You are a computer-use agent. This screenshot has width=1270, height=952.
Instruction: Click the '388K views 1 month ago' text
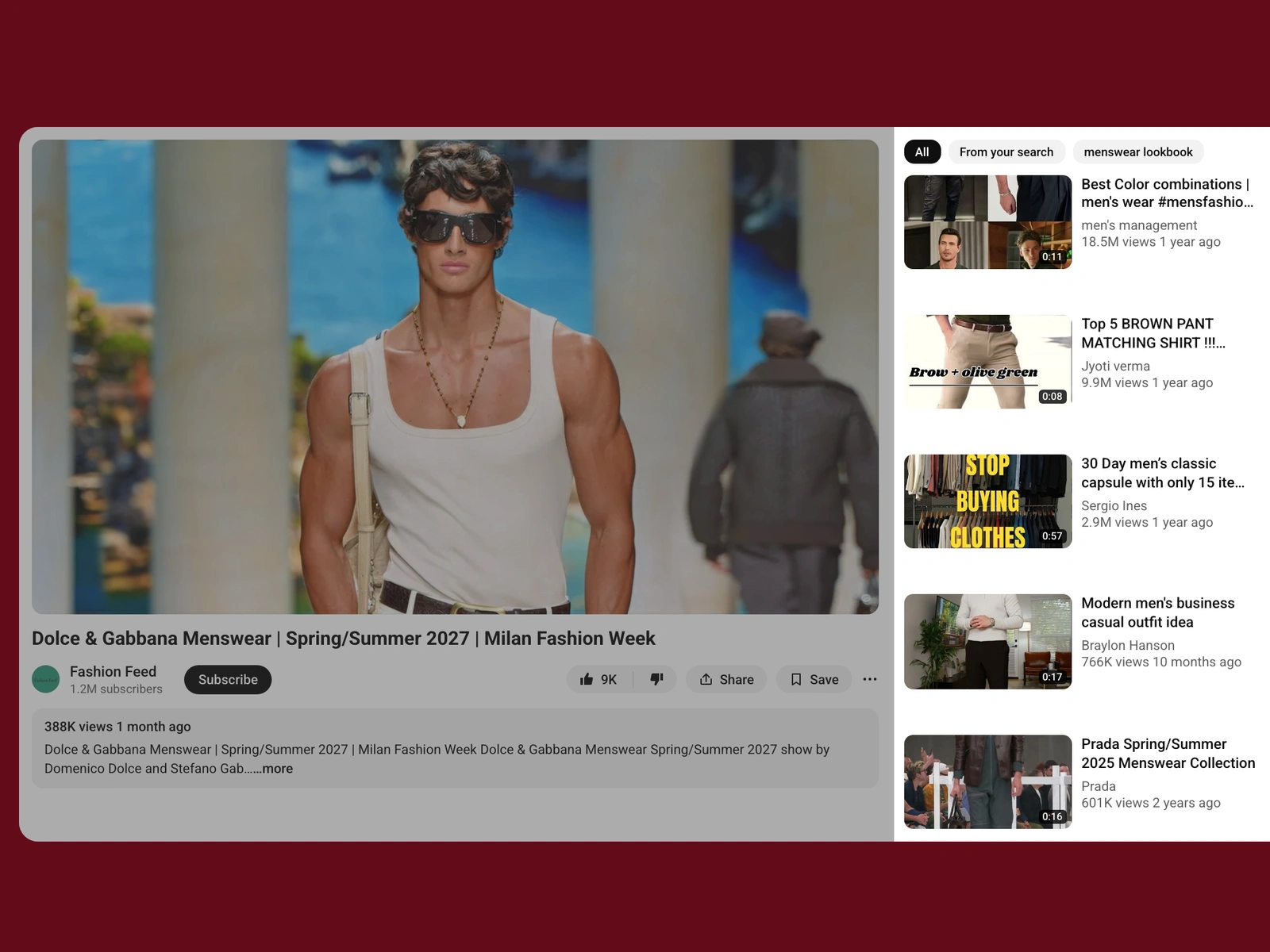pyautogui.click(x=117, y=727)
